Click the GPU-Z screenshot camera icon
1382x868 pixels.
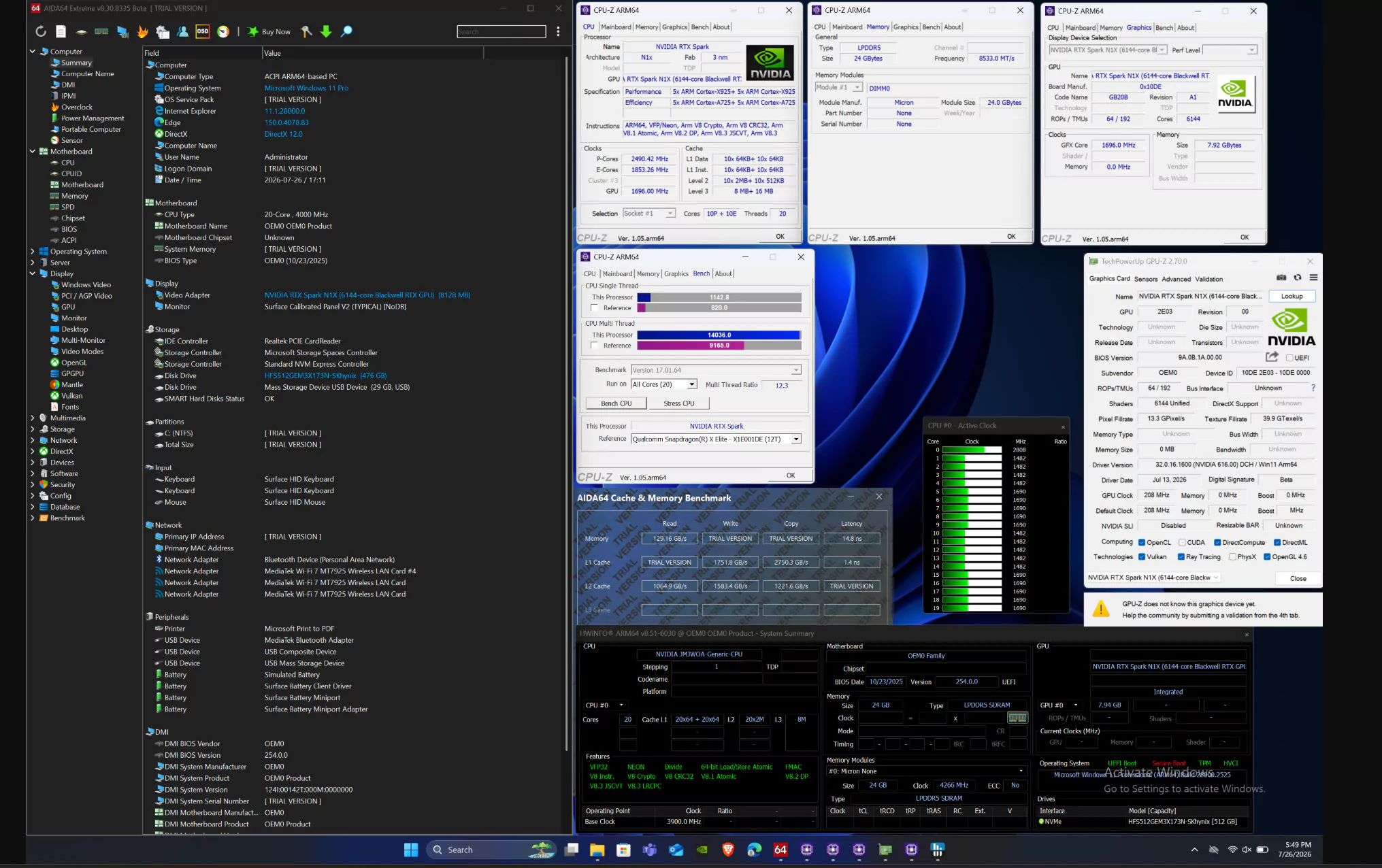(1281, 278)
